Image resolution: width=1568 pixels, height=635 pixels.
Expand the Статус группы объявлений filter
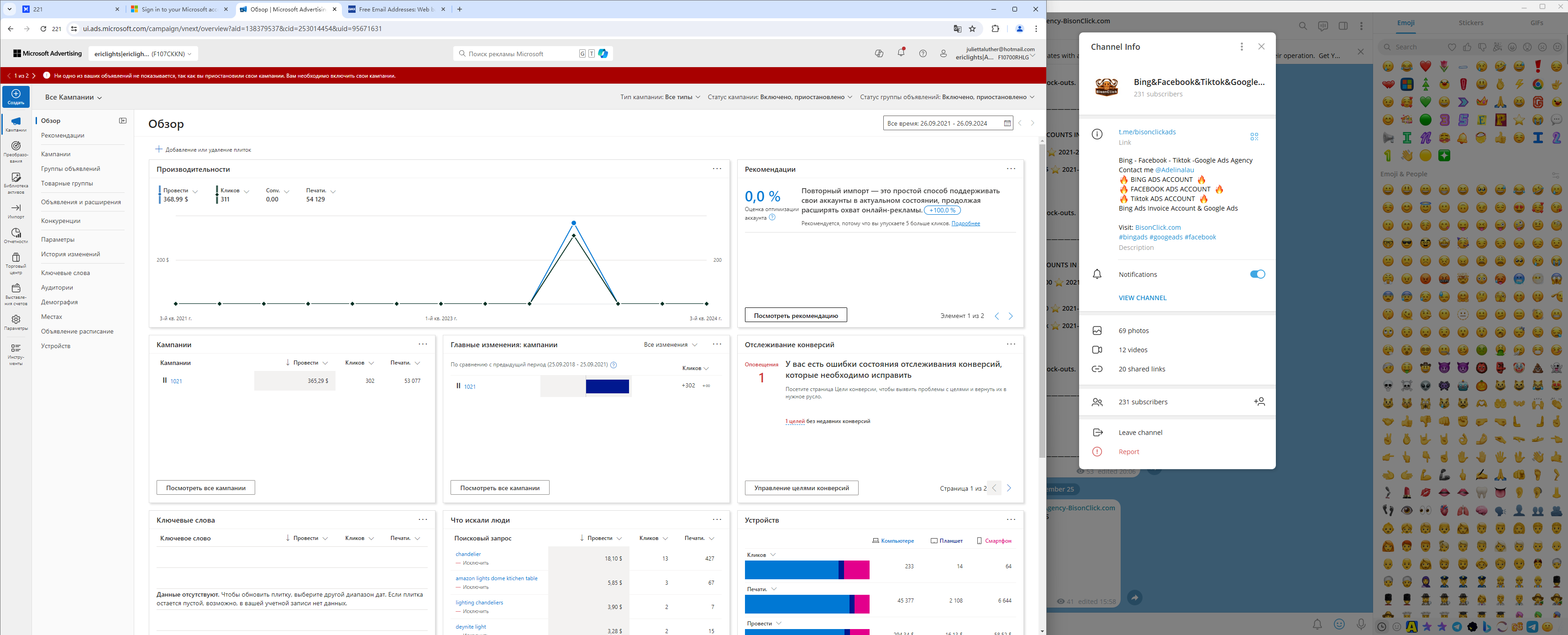click(947, 97)
